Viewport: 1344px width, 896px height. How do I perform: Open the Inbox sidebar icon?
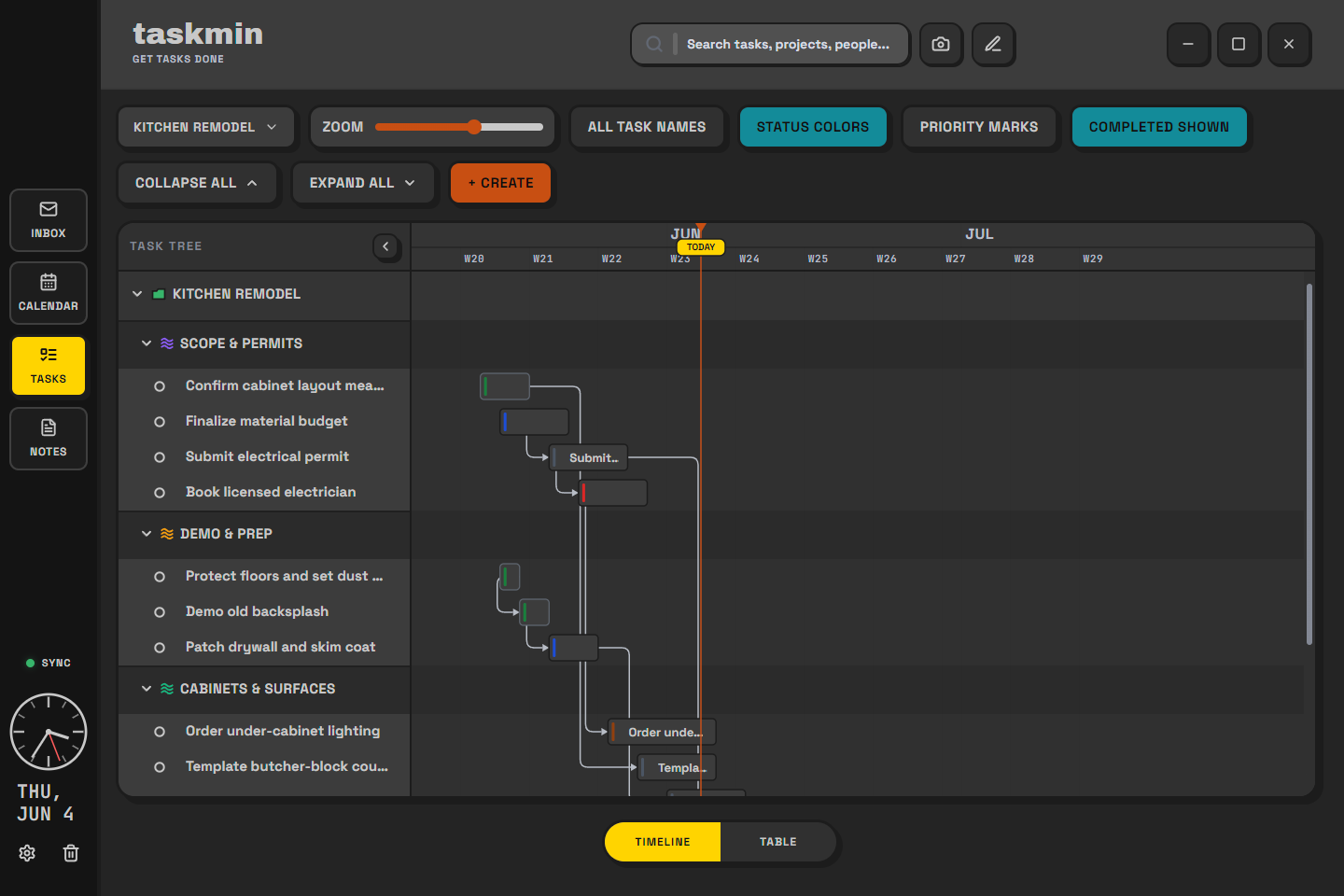pos(49,220)
